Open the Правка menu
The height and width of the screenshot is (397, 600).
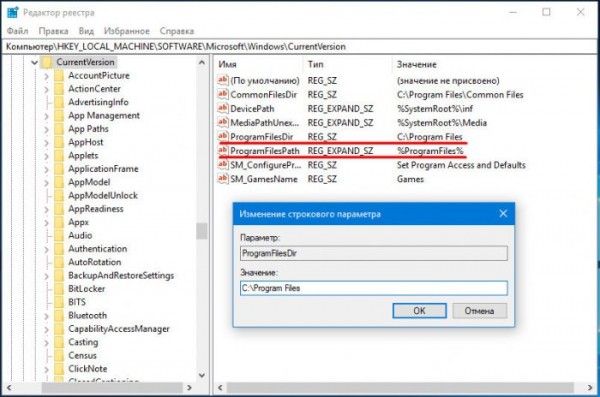(x=54, y=31)
